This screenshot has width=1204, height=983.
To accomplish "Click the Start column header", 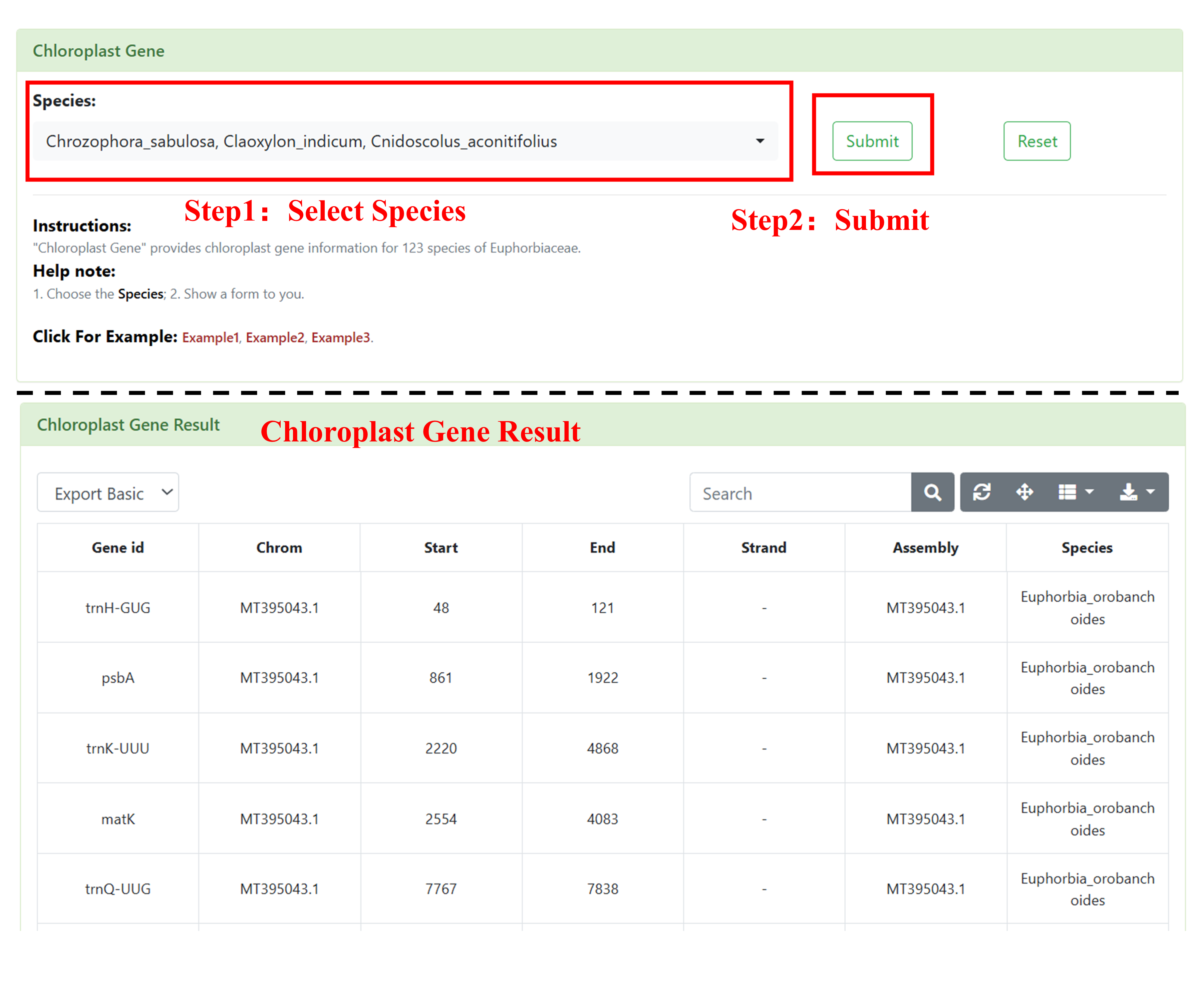I will (441, 548).
